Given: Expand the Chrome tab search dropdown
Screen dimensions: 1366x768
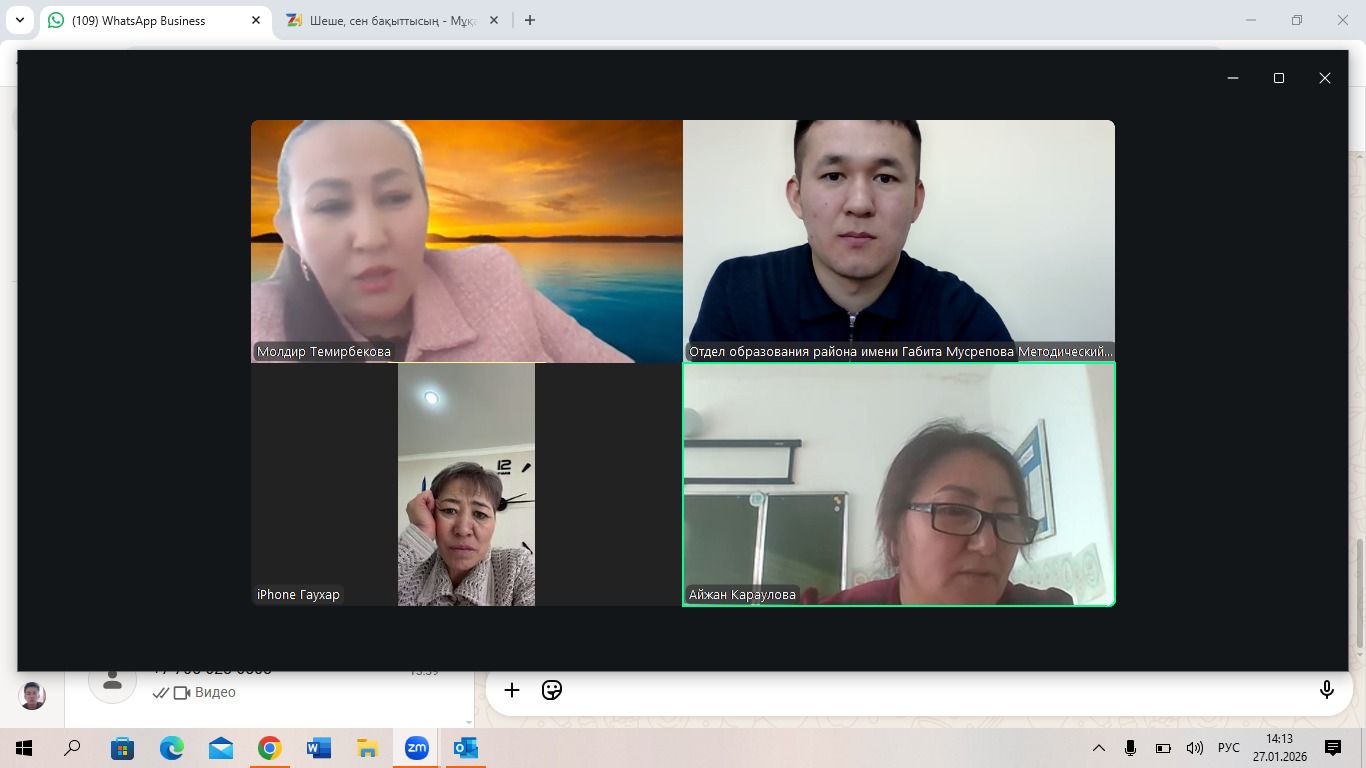Looking at the screenshot, I should [x=19, y=20].
